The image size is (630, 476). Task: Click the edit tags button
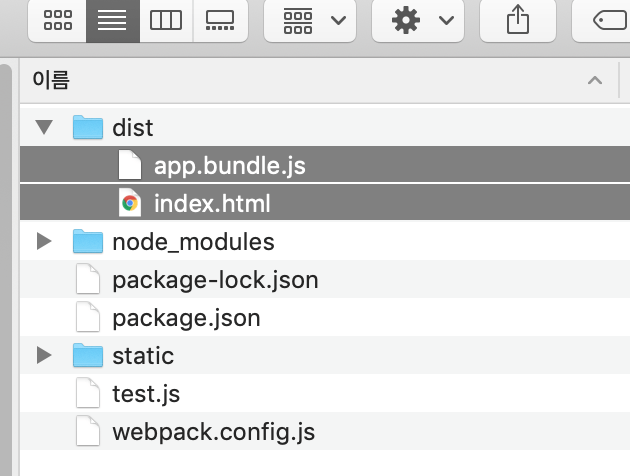pos(607,21)
